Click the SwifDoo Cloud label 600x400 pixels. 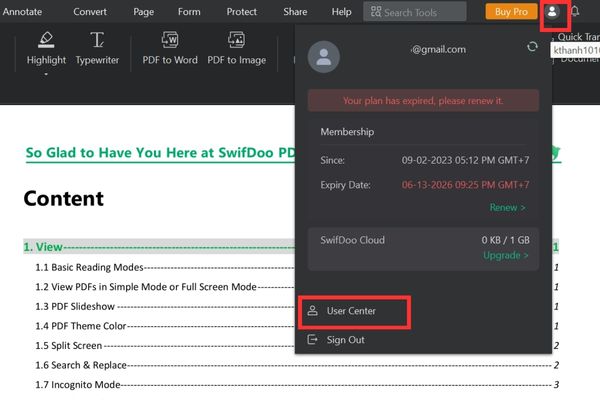pyautogui.click(x=352, y=240)
